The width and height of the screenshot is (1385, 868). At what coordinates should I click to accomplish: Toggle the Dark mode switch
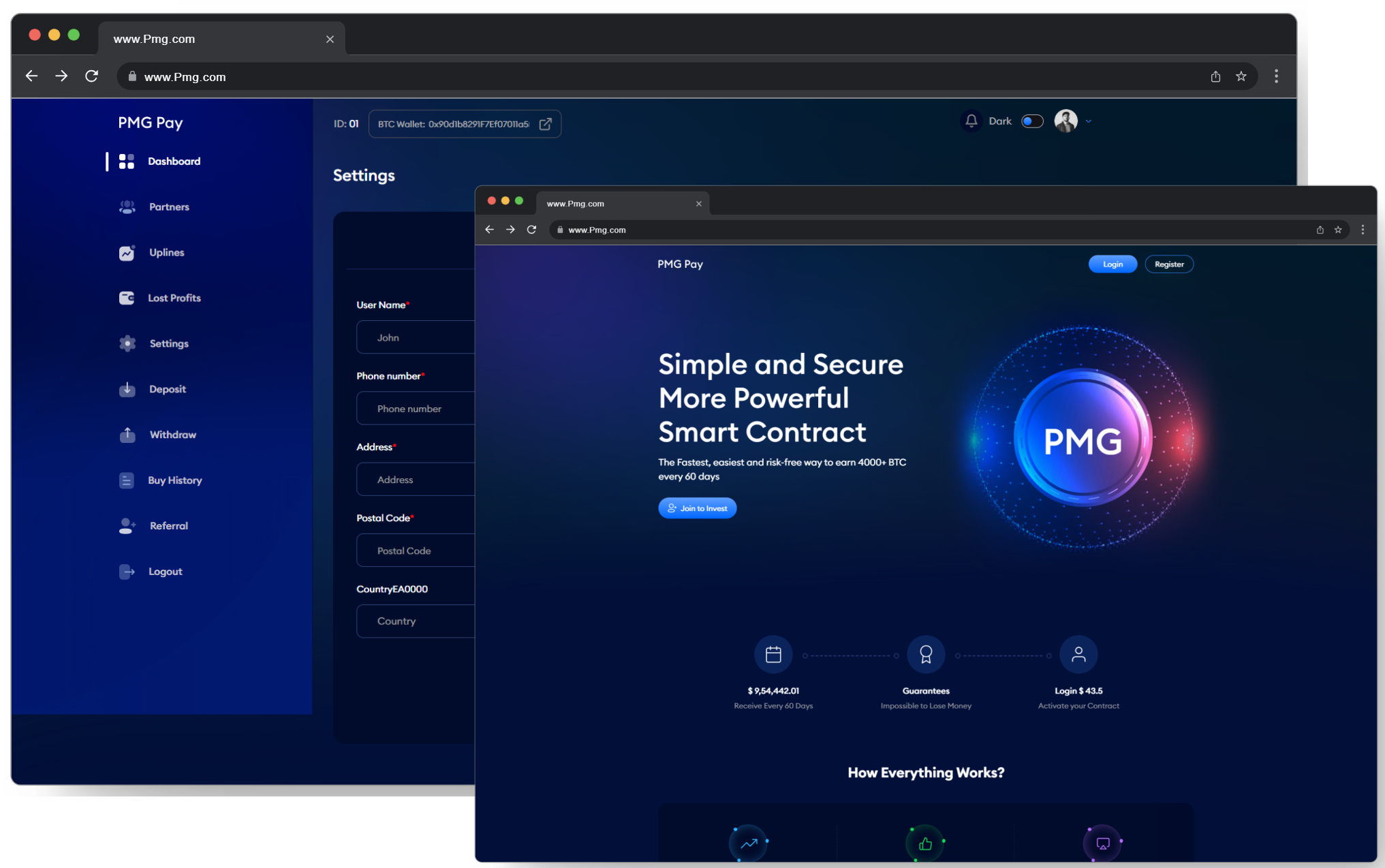pos(1032,121)
